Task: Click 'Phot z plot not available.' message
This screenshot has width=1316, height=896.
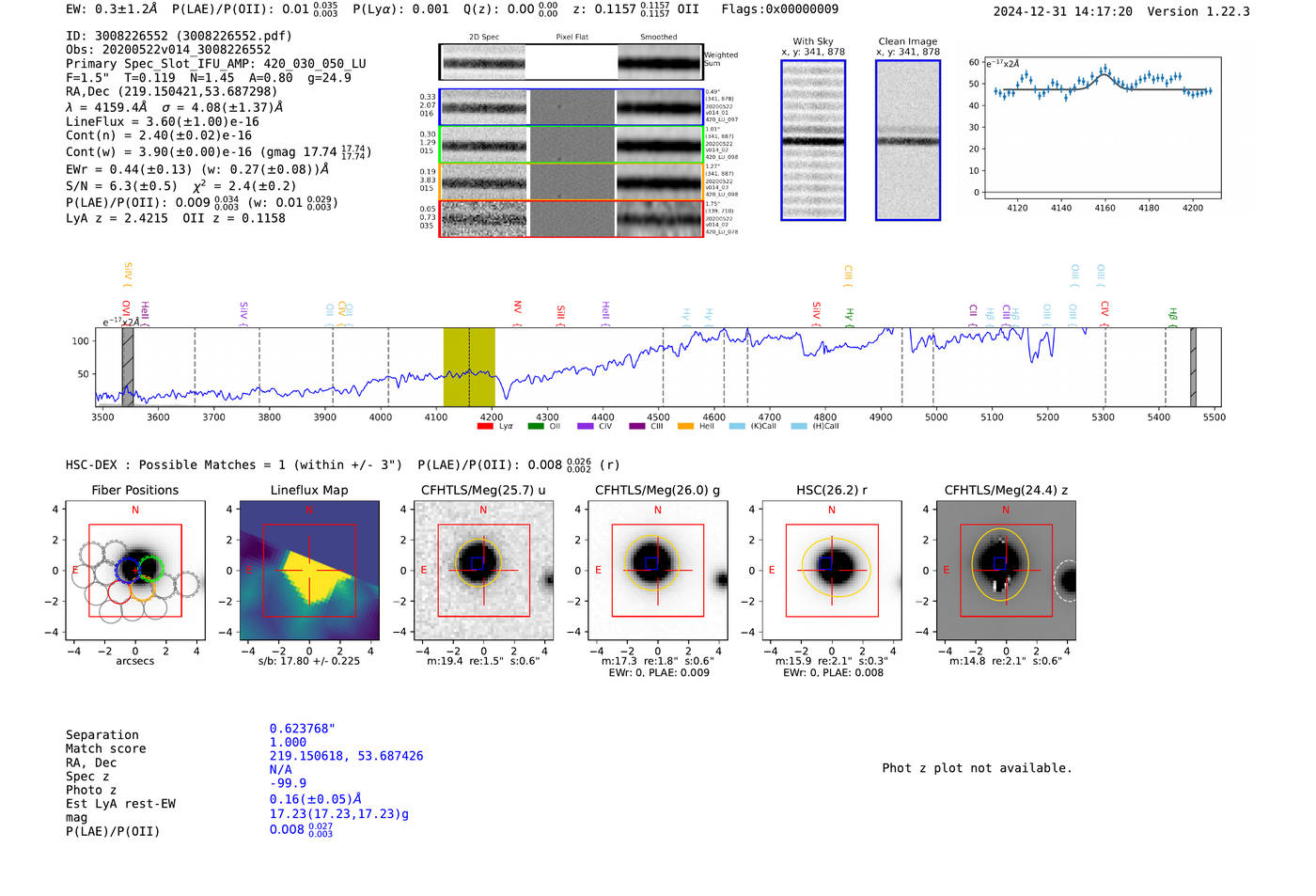Action: click(977, 768)
